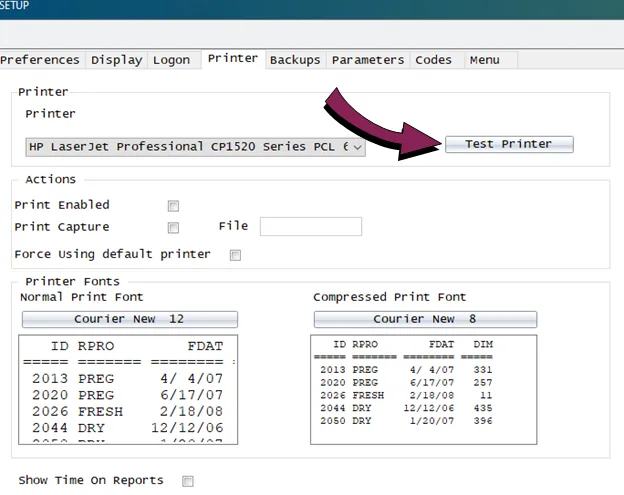Viewport: 624px width, 495px height.
Task: Open the Preferences tab
Action: pyautogui.click(x=40, y=60)
